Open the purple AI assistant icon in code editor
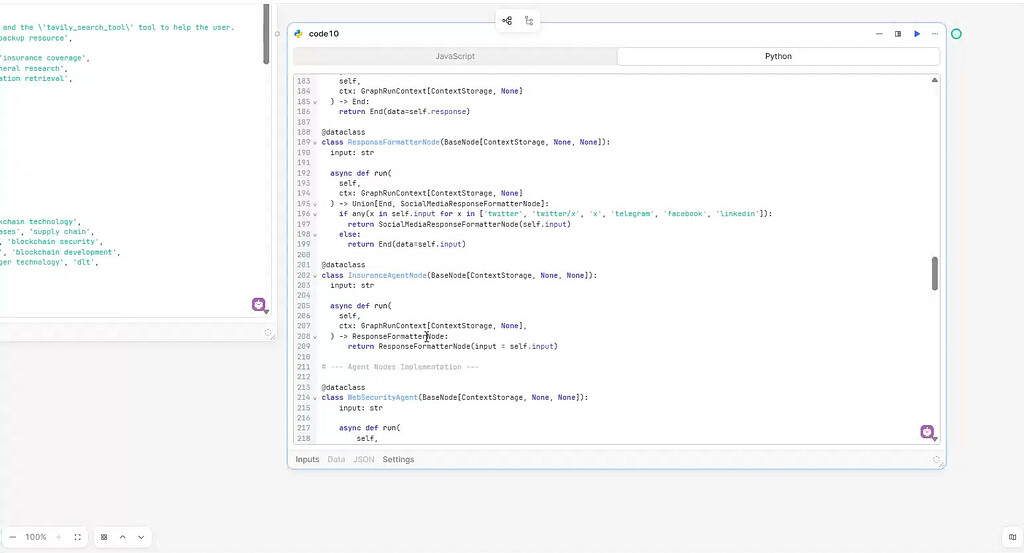Viewport: 1024px width, 553px height. coord(927,432)
